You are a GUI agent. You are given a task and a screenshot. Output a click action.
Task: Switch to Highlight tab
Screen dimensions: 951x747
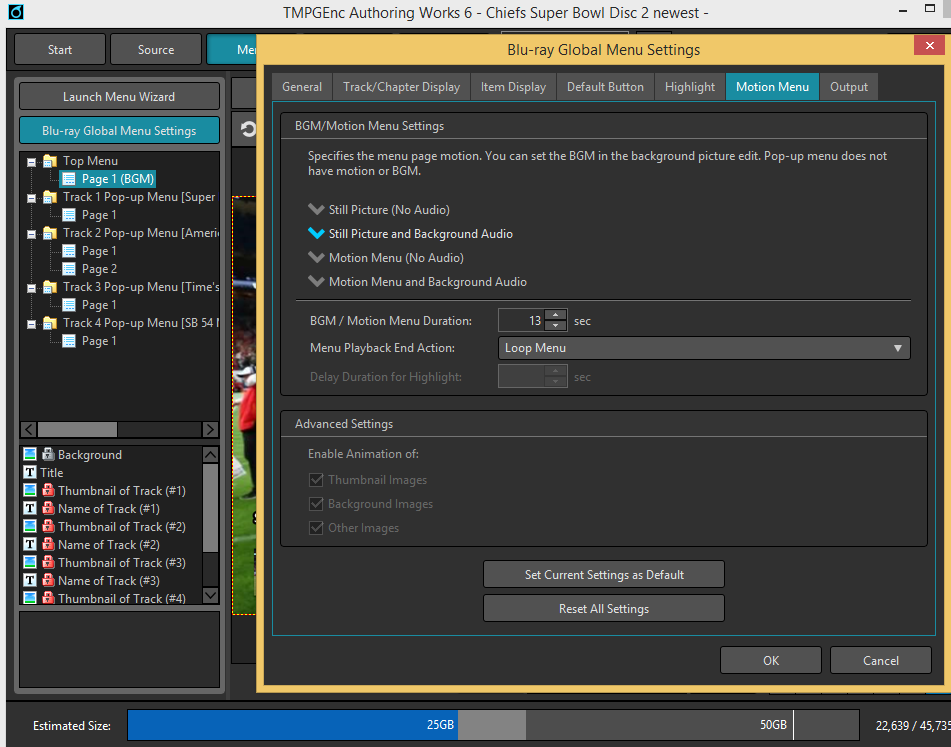click(690, 87)
